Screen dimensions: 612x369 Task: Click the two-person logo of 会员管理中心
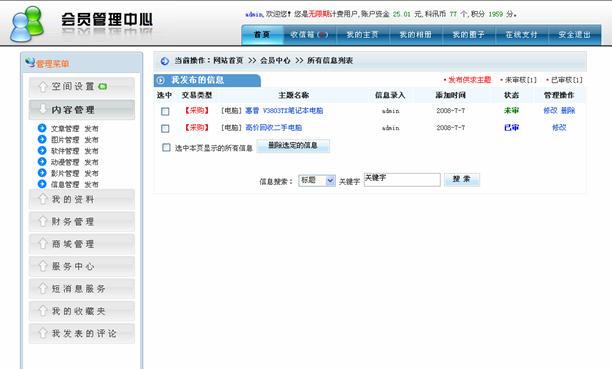click(26, 24)
